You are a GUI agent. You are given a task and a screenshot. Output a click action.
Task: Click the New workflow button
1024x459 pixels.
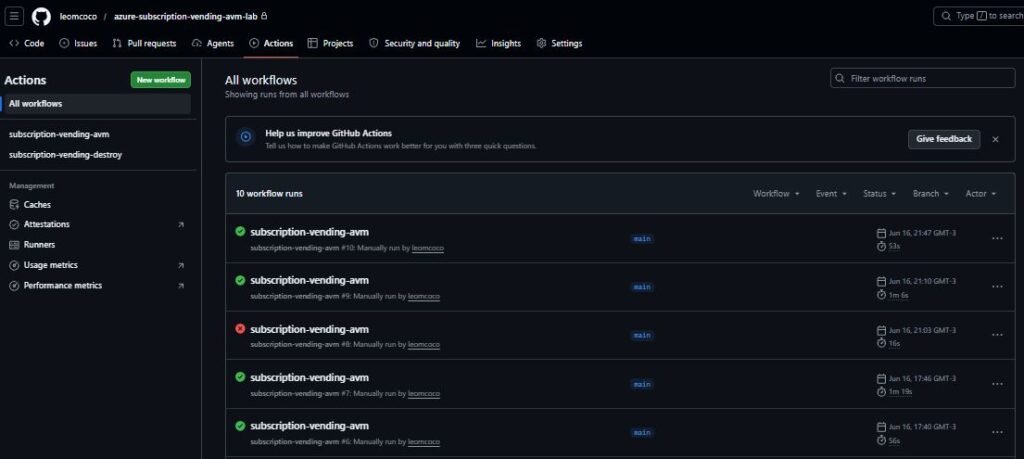coord(161,80)
